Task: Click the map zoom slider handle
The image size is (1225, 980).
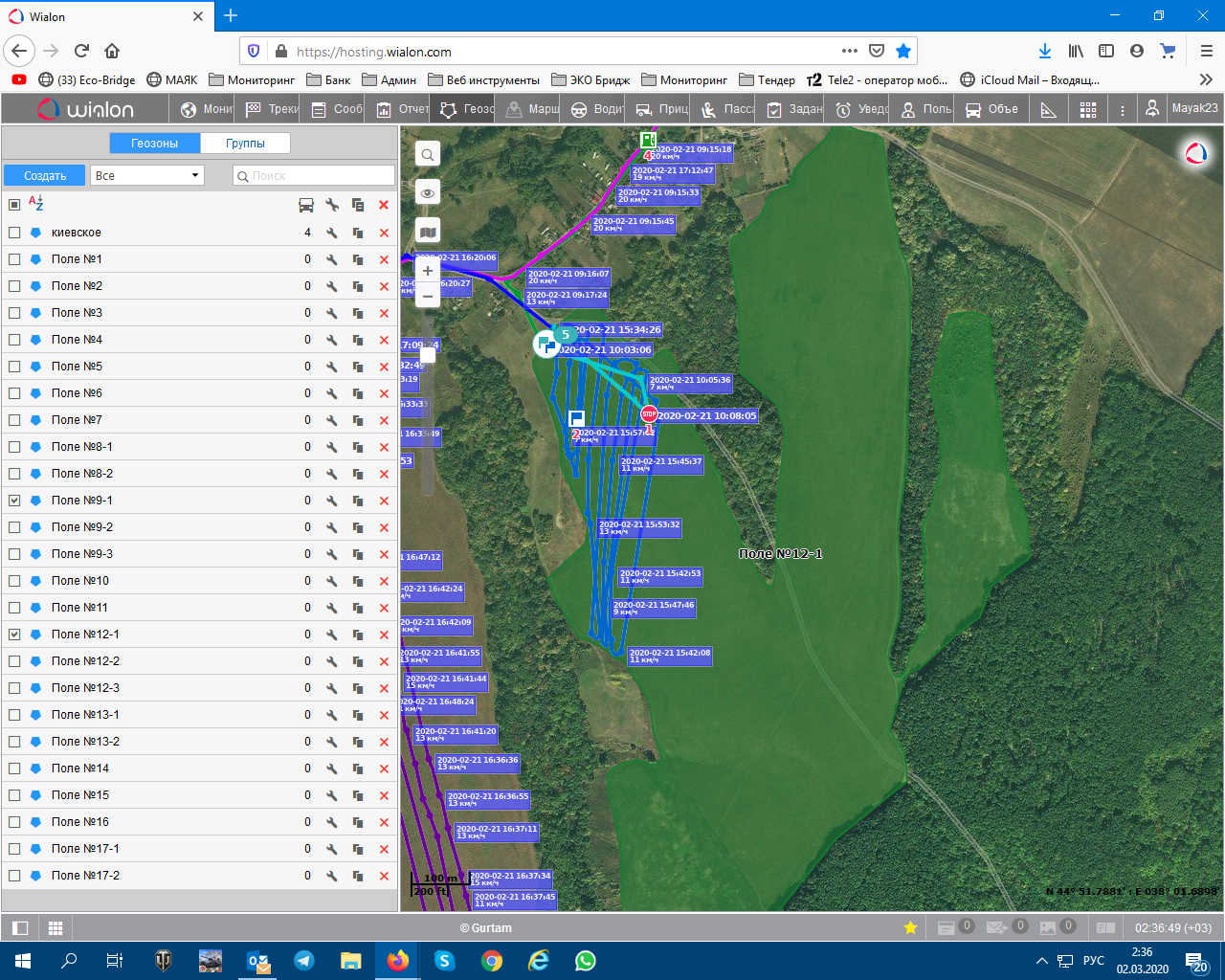Action: click(428, 355)
